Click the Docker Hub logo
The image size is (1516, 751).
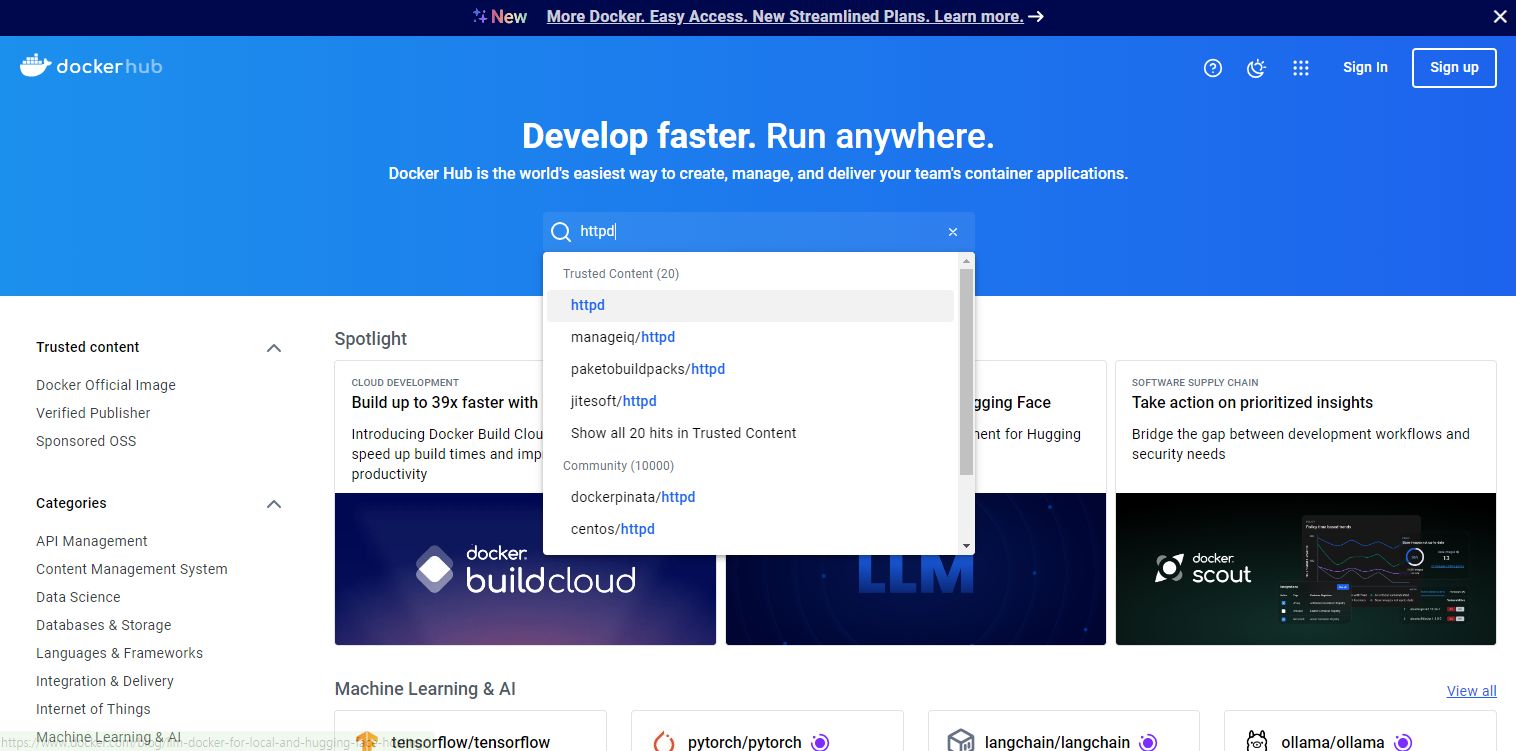(91, 67)
